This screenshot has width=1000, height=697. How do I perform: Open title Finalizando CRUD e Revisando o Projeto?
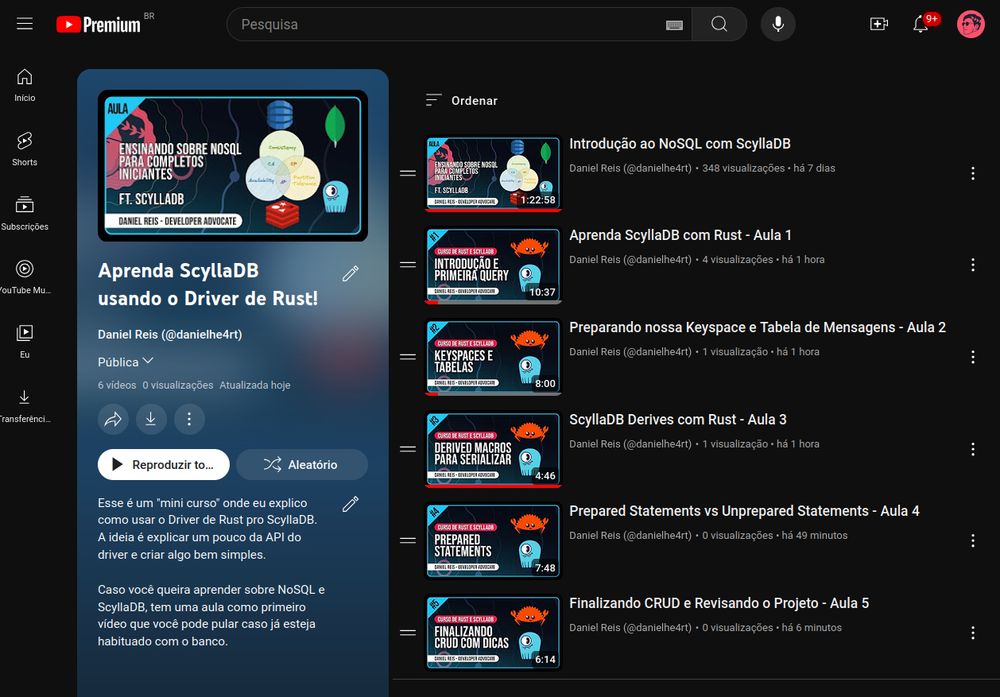click(x=719, y=603)
